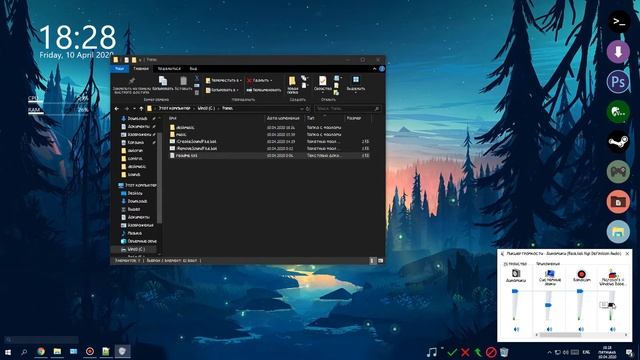Switch Explorer to large icons view button
This screenshot has height=360, width=640.
pyautogui.click(x=380, y=260)
